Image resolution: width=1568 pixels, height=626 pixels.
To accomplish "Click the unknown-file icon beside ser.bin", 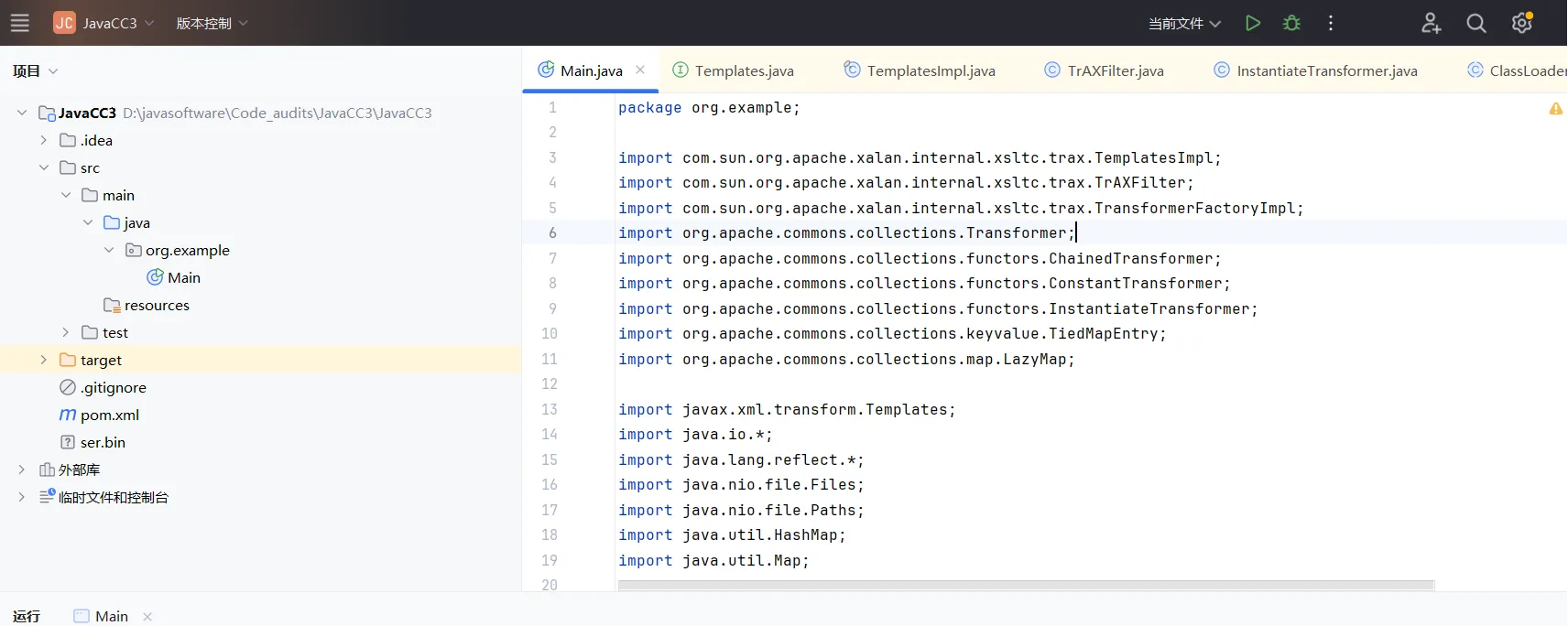I will (x=68, y=442).
